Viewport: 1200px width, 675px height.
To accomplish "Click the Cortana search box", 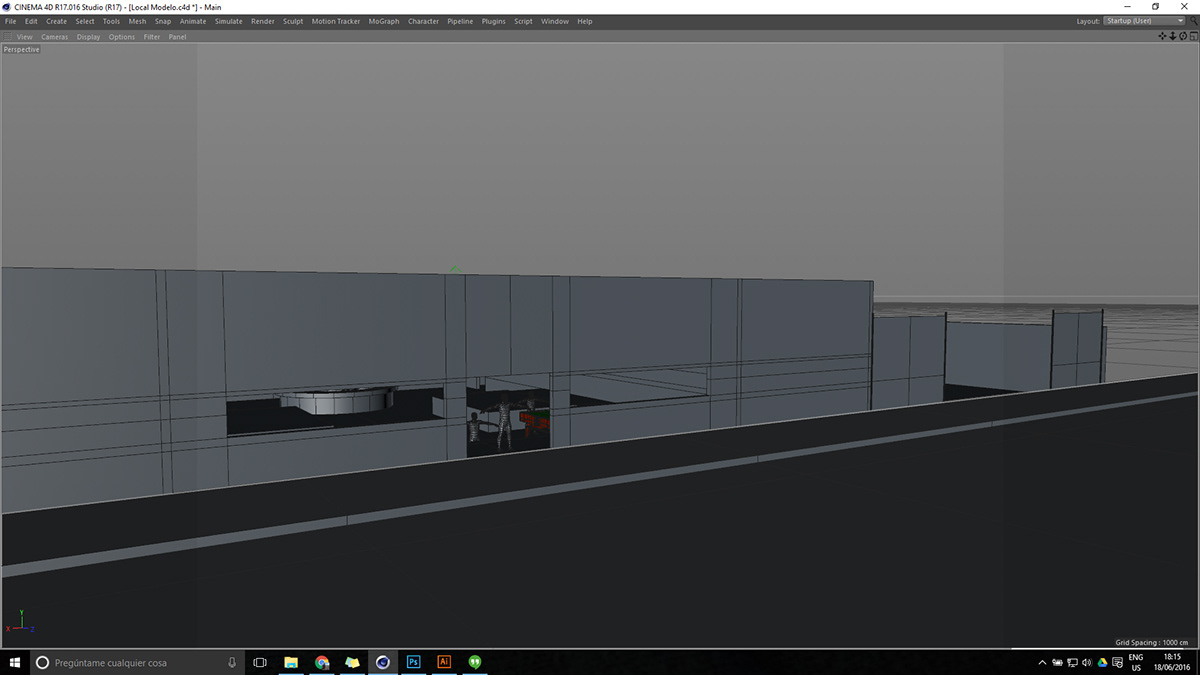I will click(130, 662).
